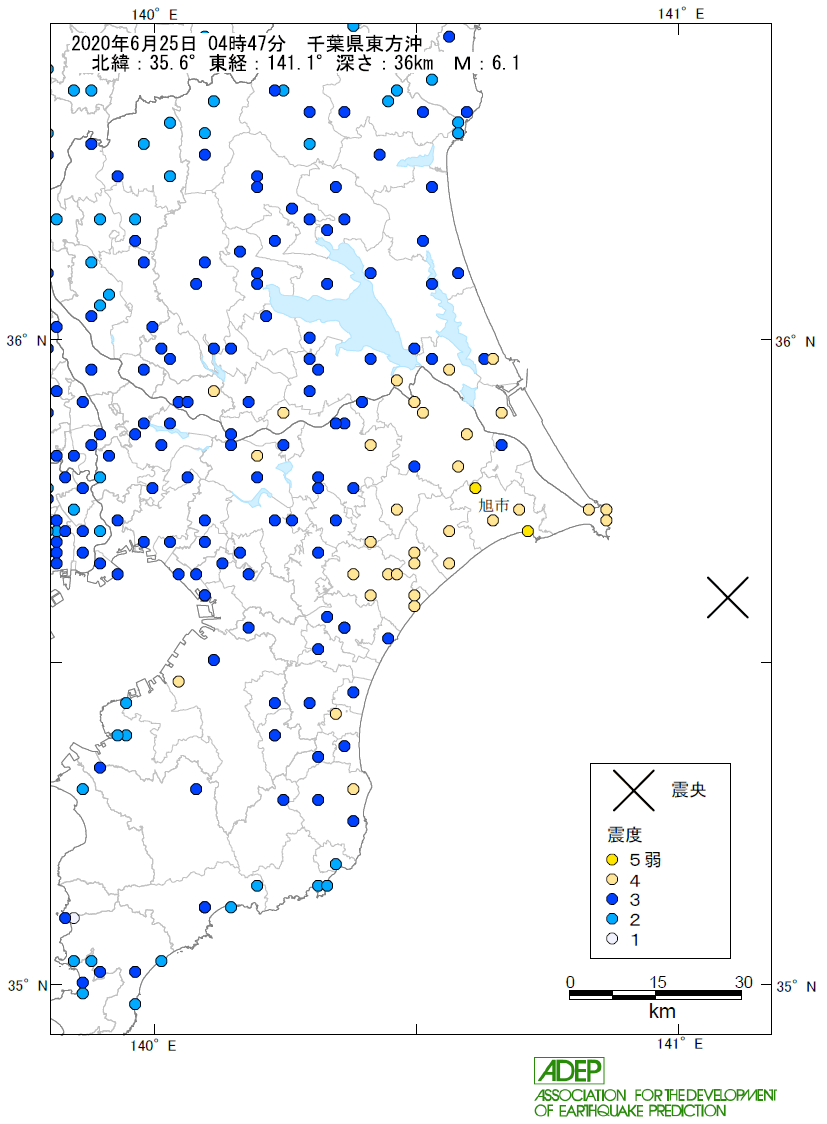Click the 旭市 city label
This screenshot has width=827, height=1124.
tap(494, 505)
